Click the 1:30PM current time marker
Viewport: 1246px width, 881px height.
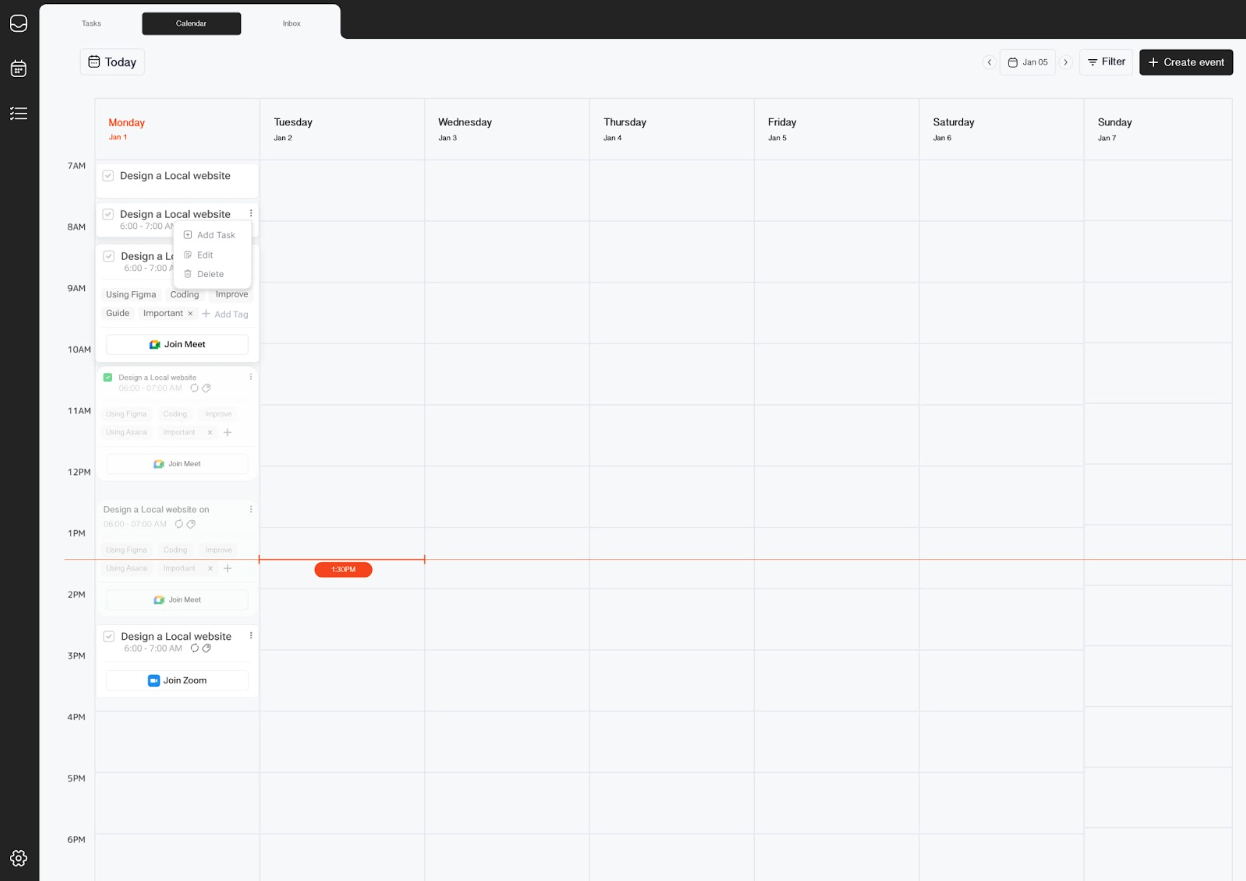tap(343, 569)
